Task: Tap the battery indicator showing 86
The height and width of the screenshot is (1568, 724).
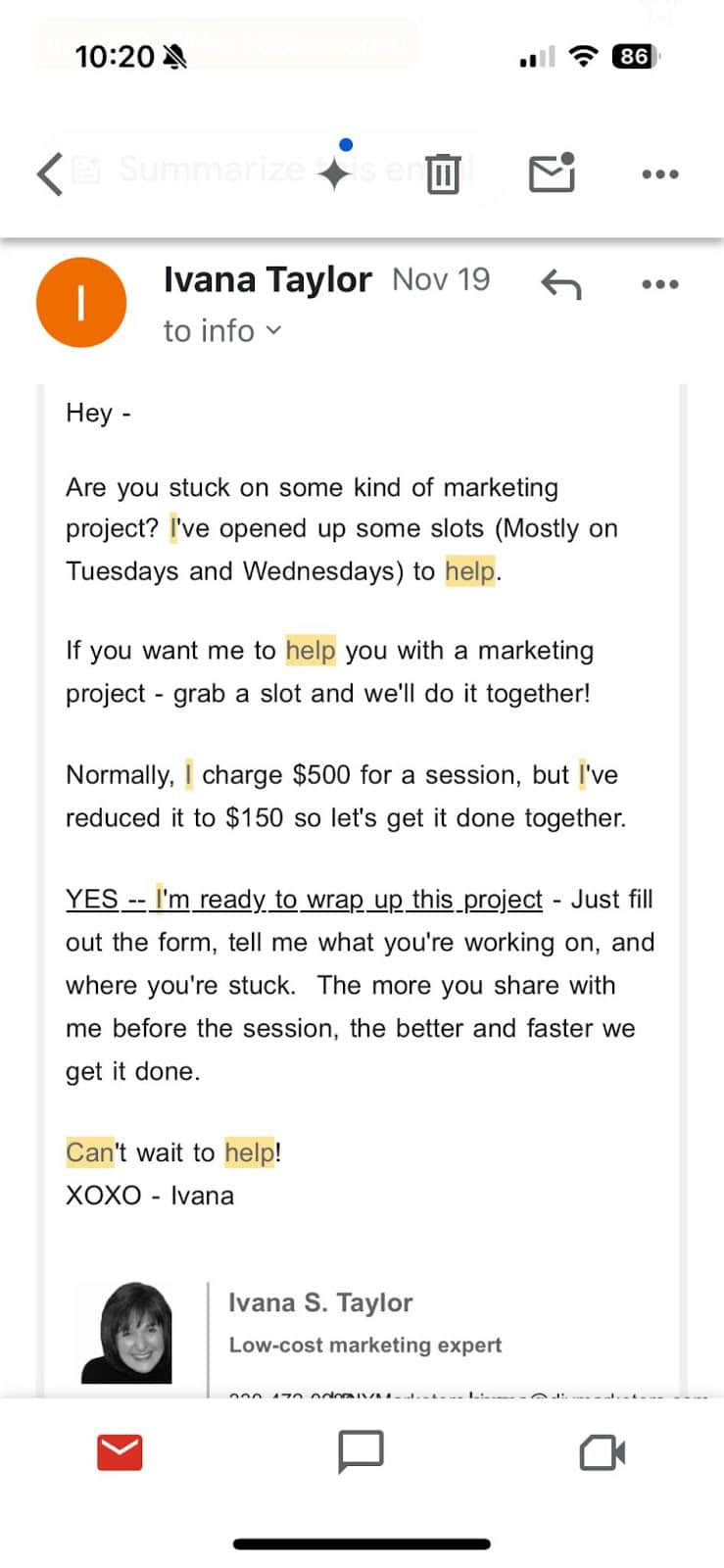Action: (633, 57)
